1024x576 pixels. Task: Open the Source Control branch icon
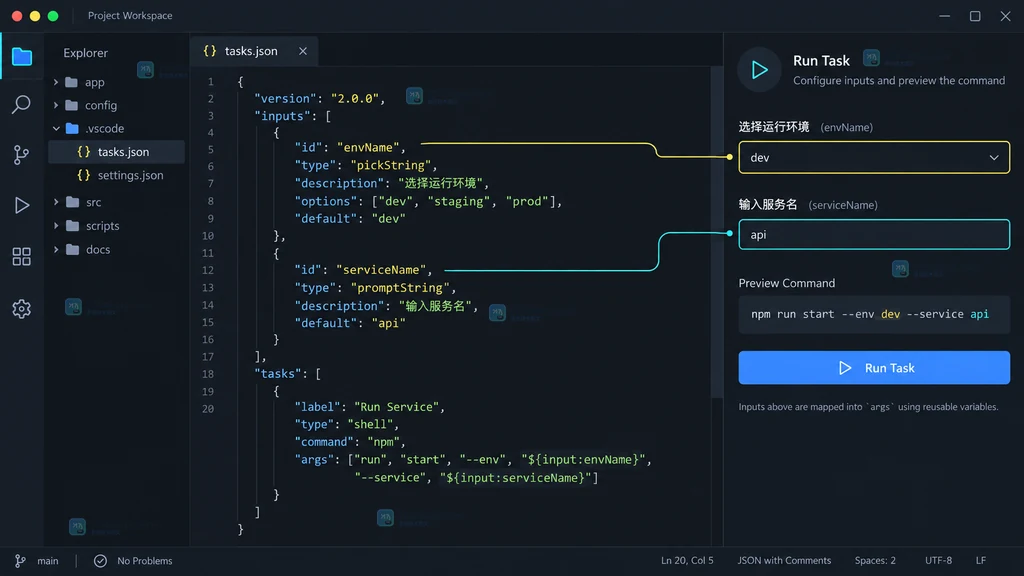point(22,155)
